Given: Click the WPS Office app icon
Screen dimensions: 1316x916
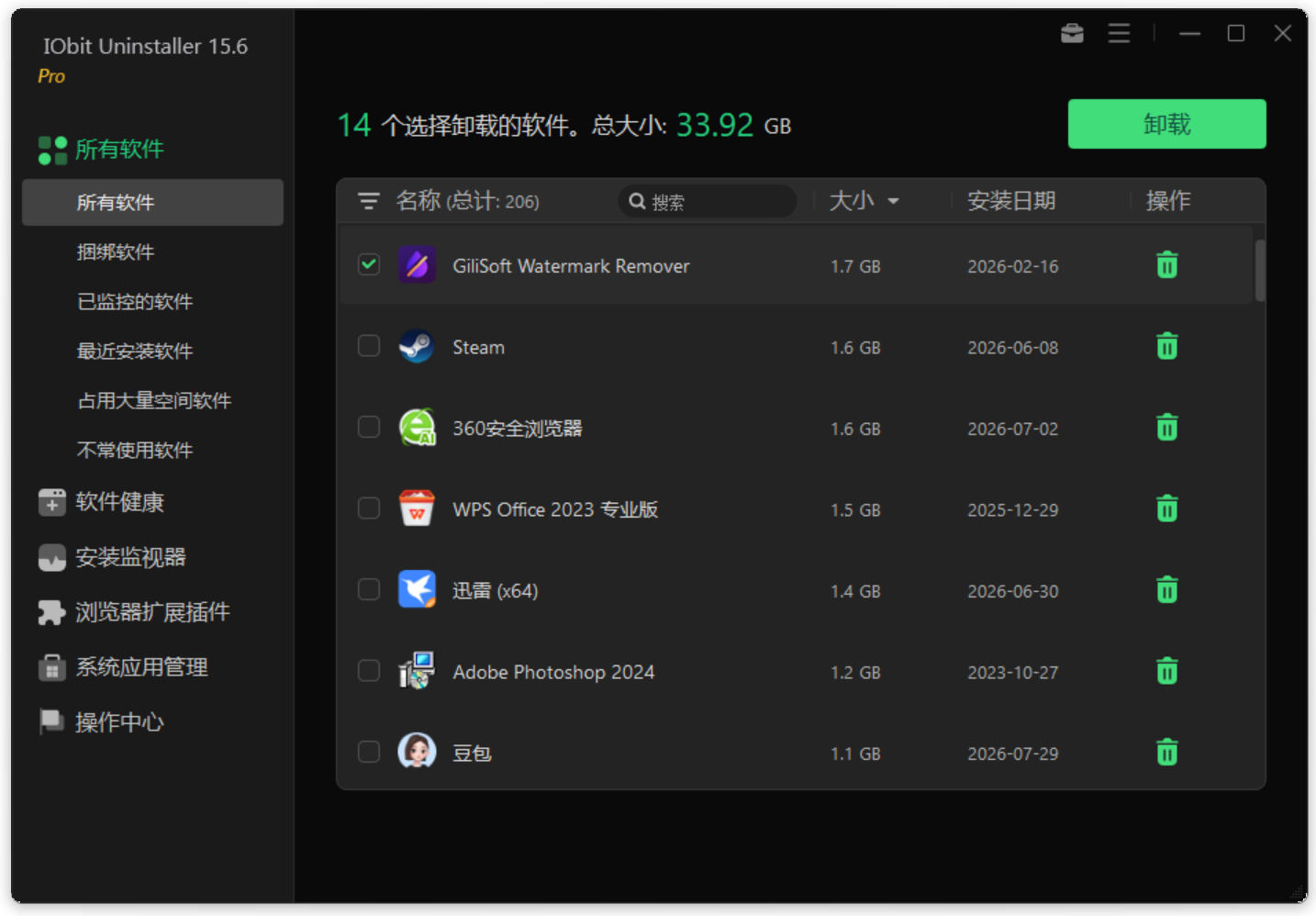Looking at the screenshot, I should (x=417, y=508).
